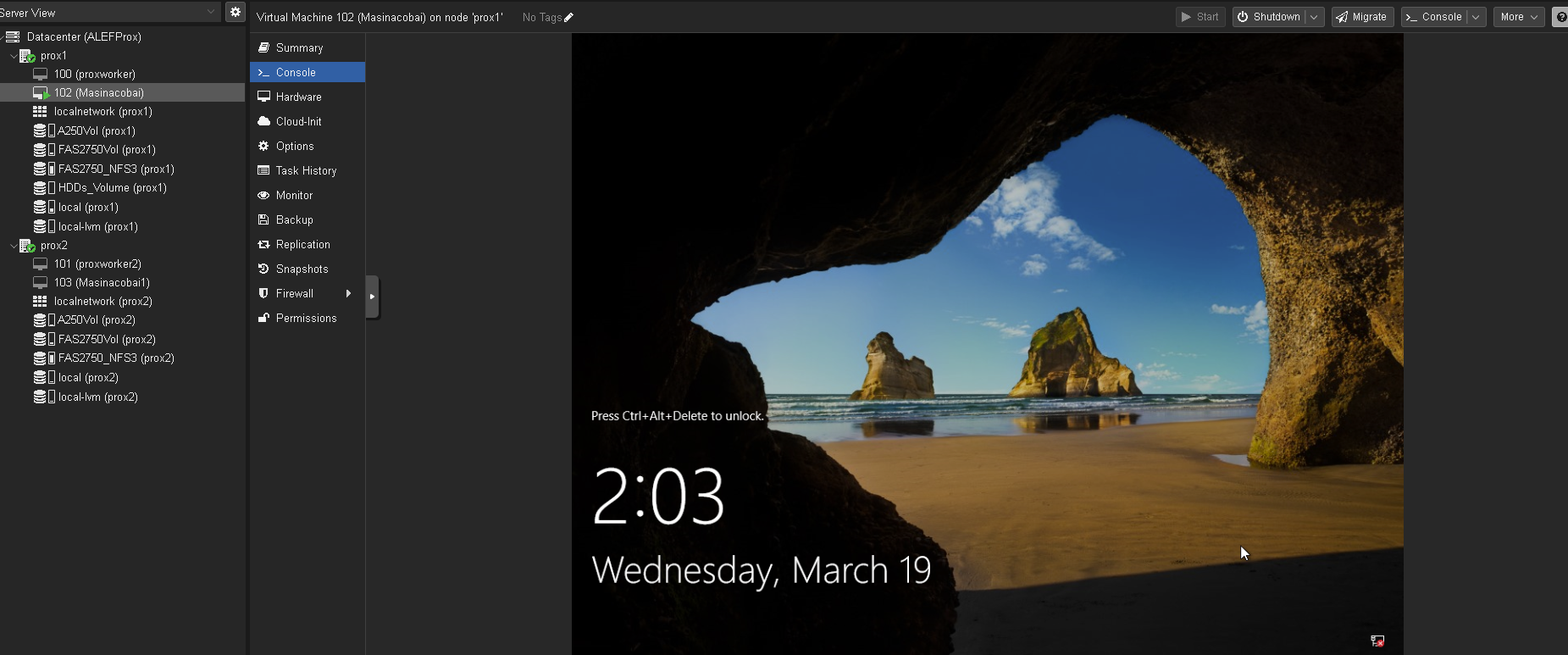Click the local (prox1) storage icon

(44, 207)
